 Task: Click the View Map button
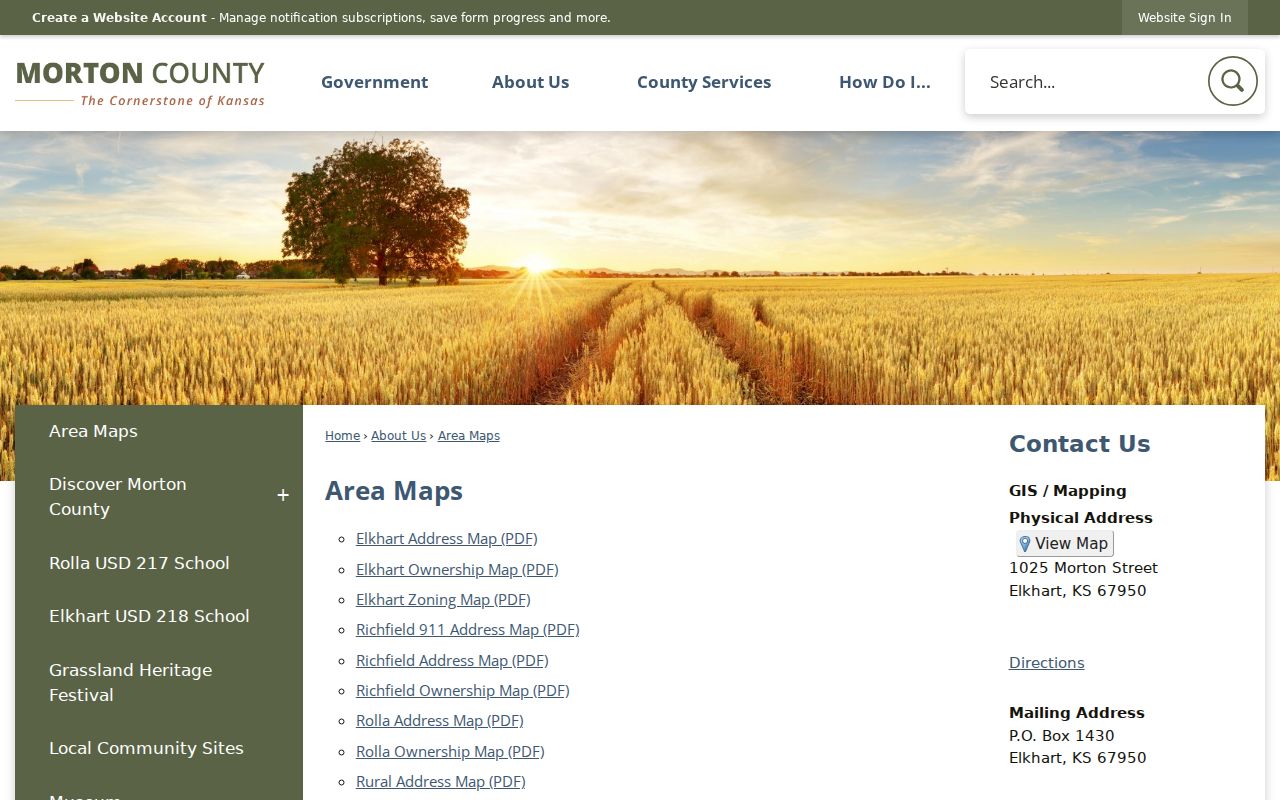point(1064,544)
